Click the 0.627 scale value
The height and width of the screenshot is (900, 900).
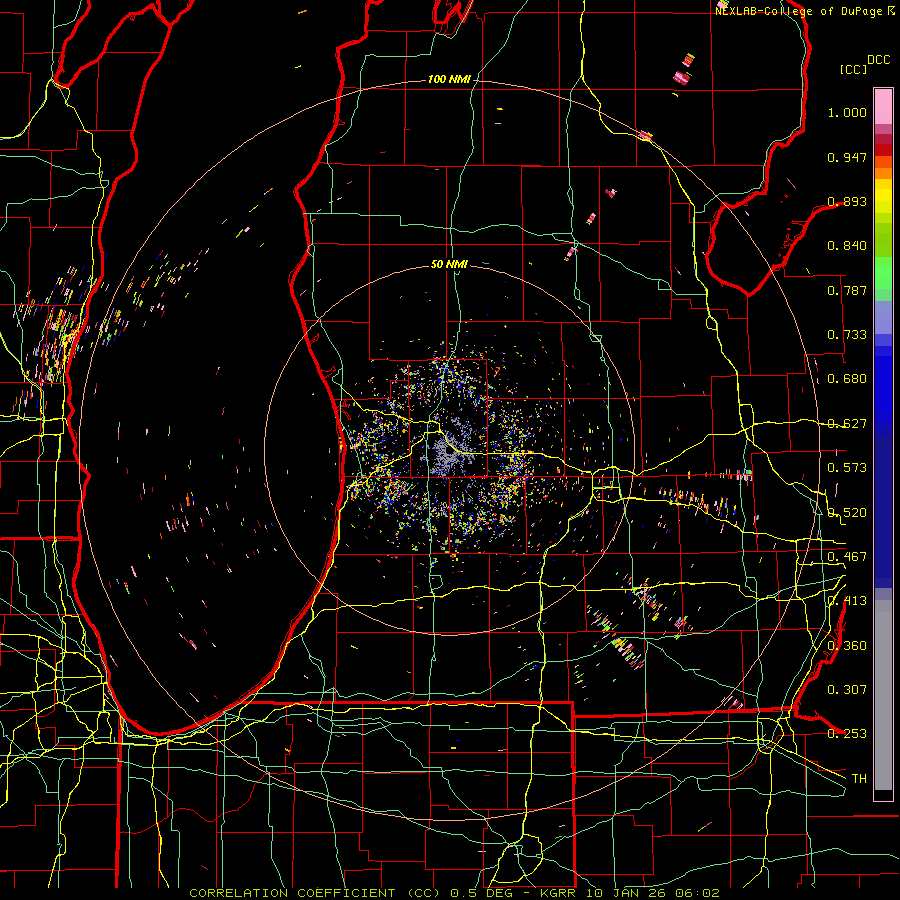(847, 424)
